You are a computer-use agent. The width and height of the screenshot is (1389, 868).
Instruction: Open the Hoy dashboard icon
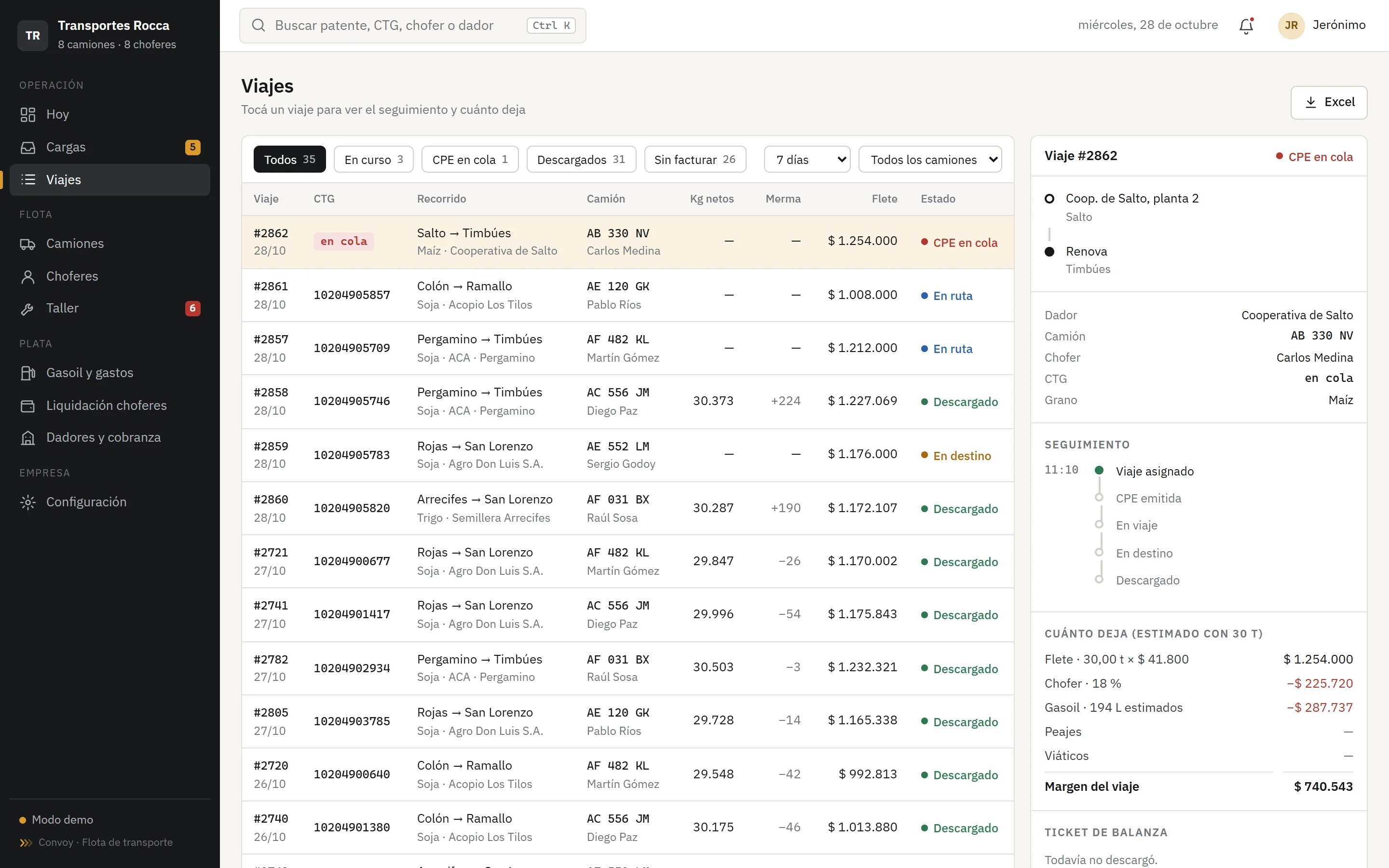coord(27,114)
